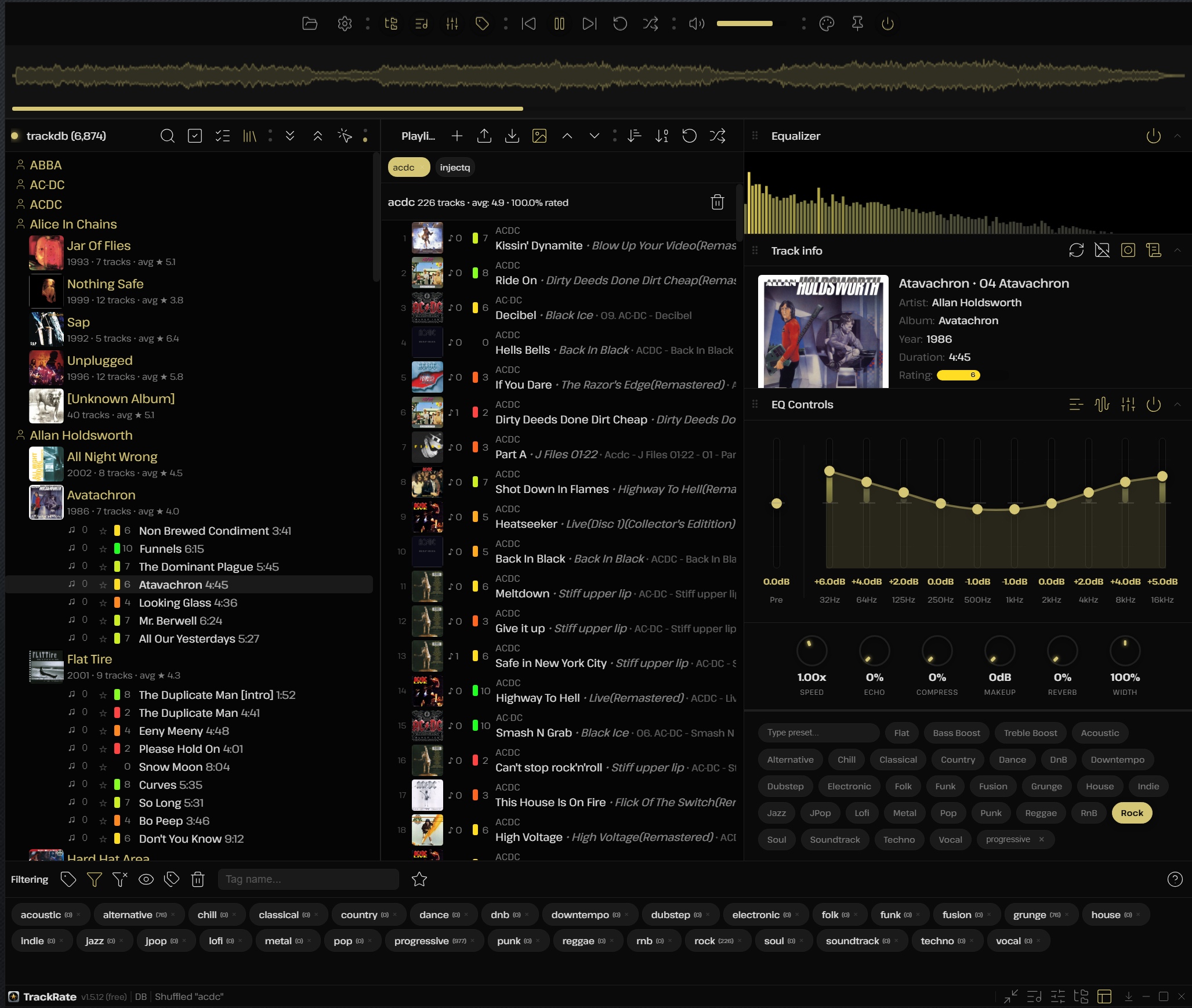Select the acdc playlist tab
Image resolution: width=1192 pixels, height=1008 pixels.
(408, 168)
